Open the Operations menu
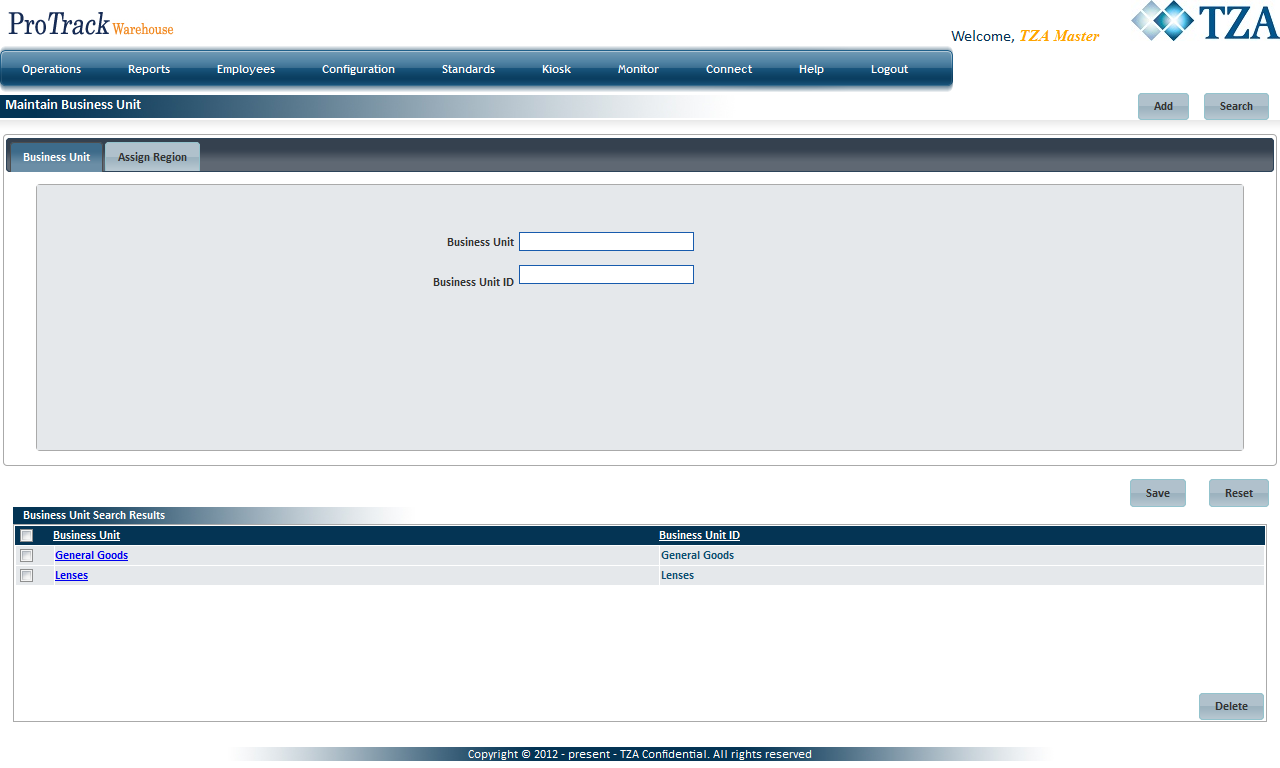Image resolution: width=1280 pixels, height=768 pixels. point(52,69)
